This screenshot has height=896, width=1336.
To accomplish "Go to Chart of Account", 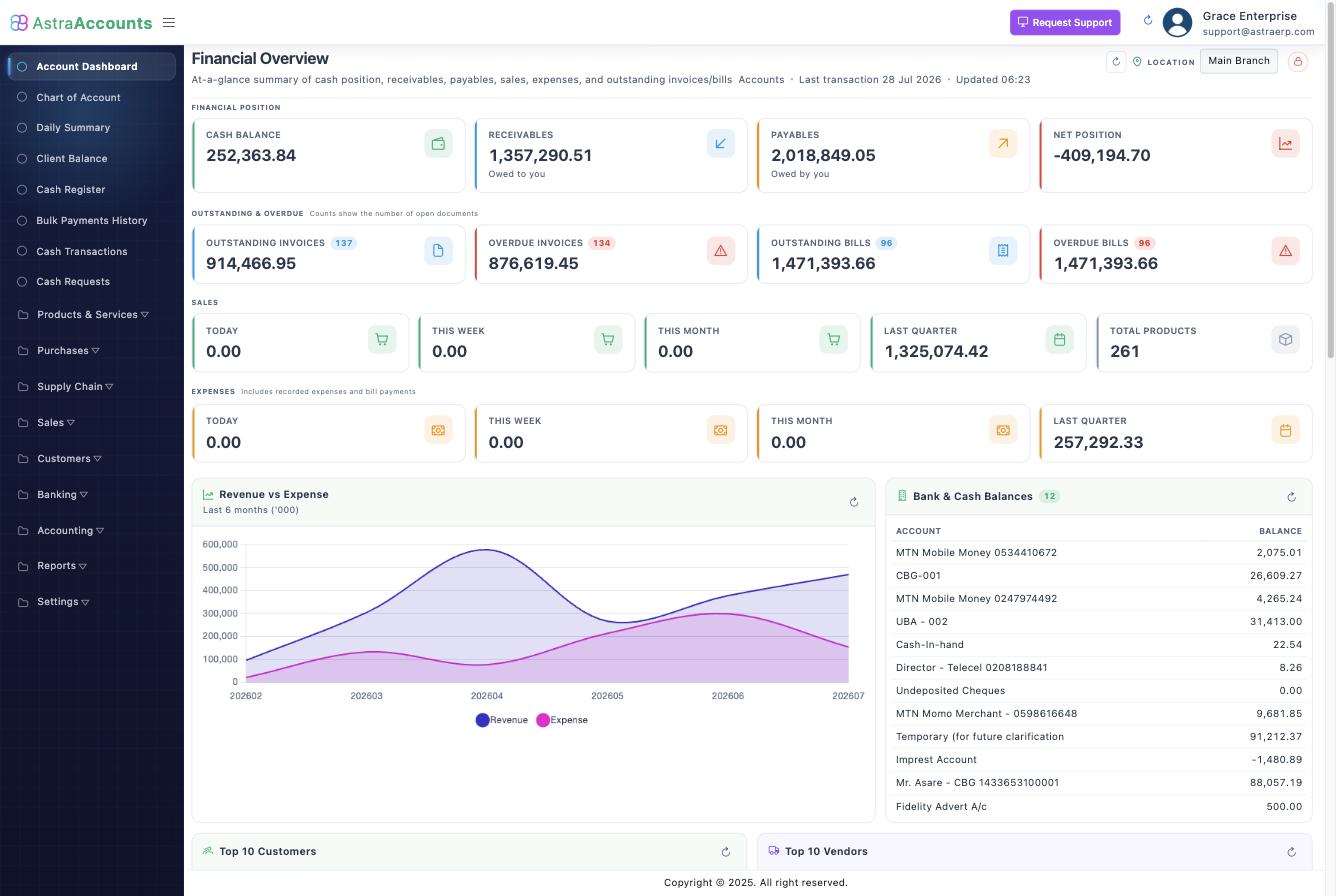I will click(91, 97).
